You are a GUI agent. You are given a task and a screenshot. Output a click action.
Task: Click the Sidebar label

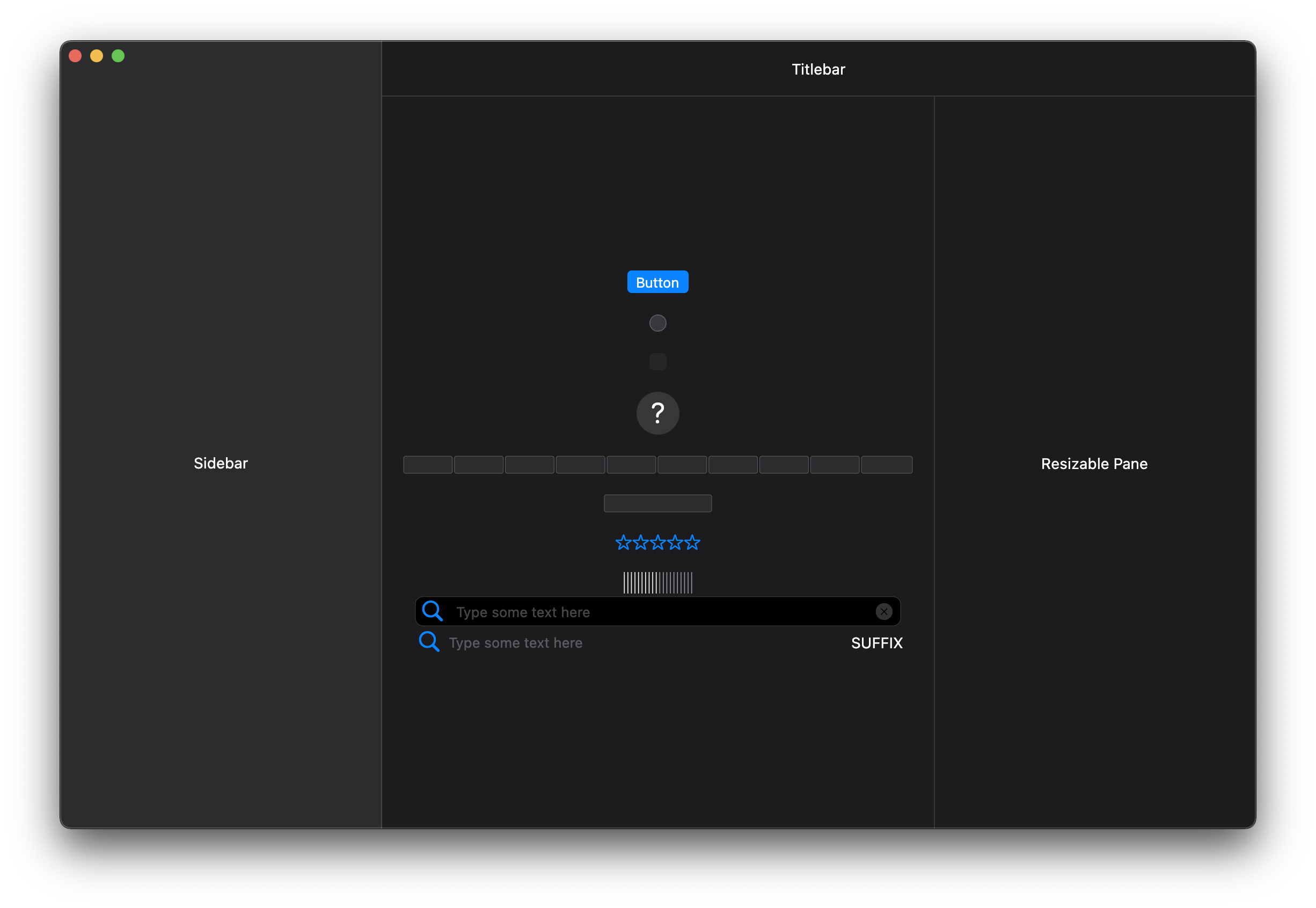[x=221, y=463]
